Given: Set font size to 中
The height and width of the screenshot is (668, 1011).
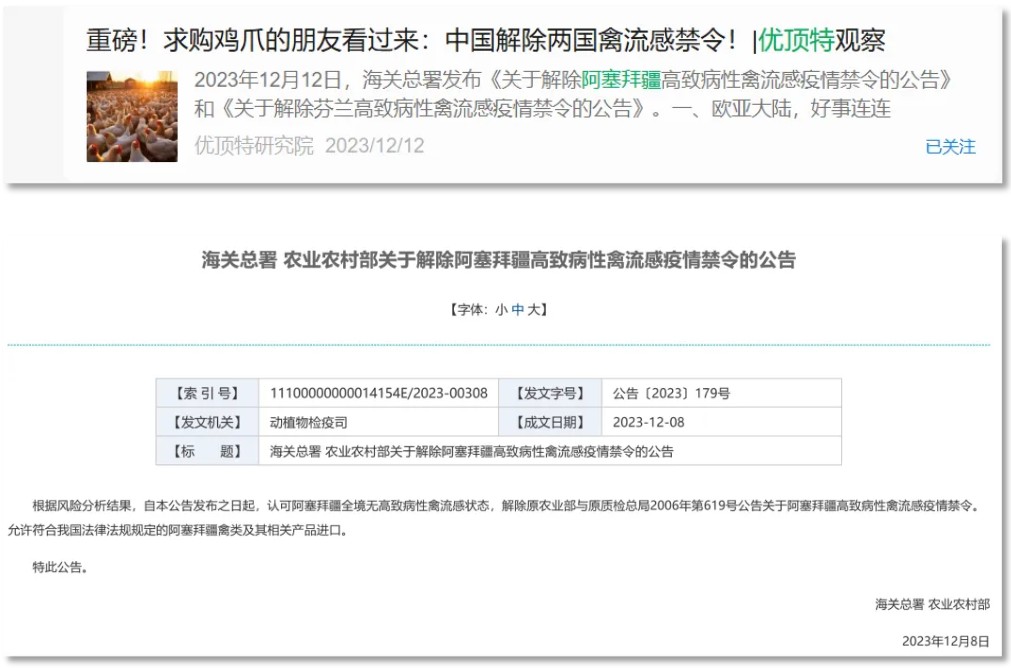Looking at the screenshot, I should (x=518, y=309).
